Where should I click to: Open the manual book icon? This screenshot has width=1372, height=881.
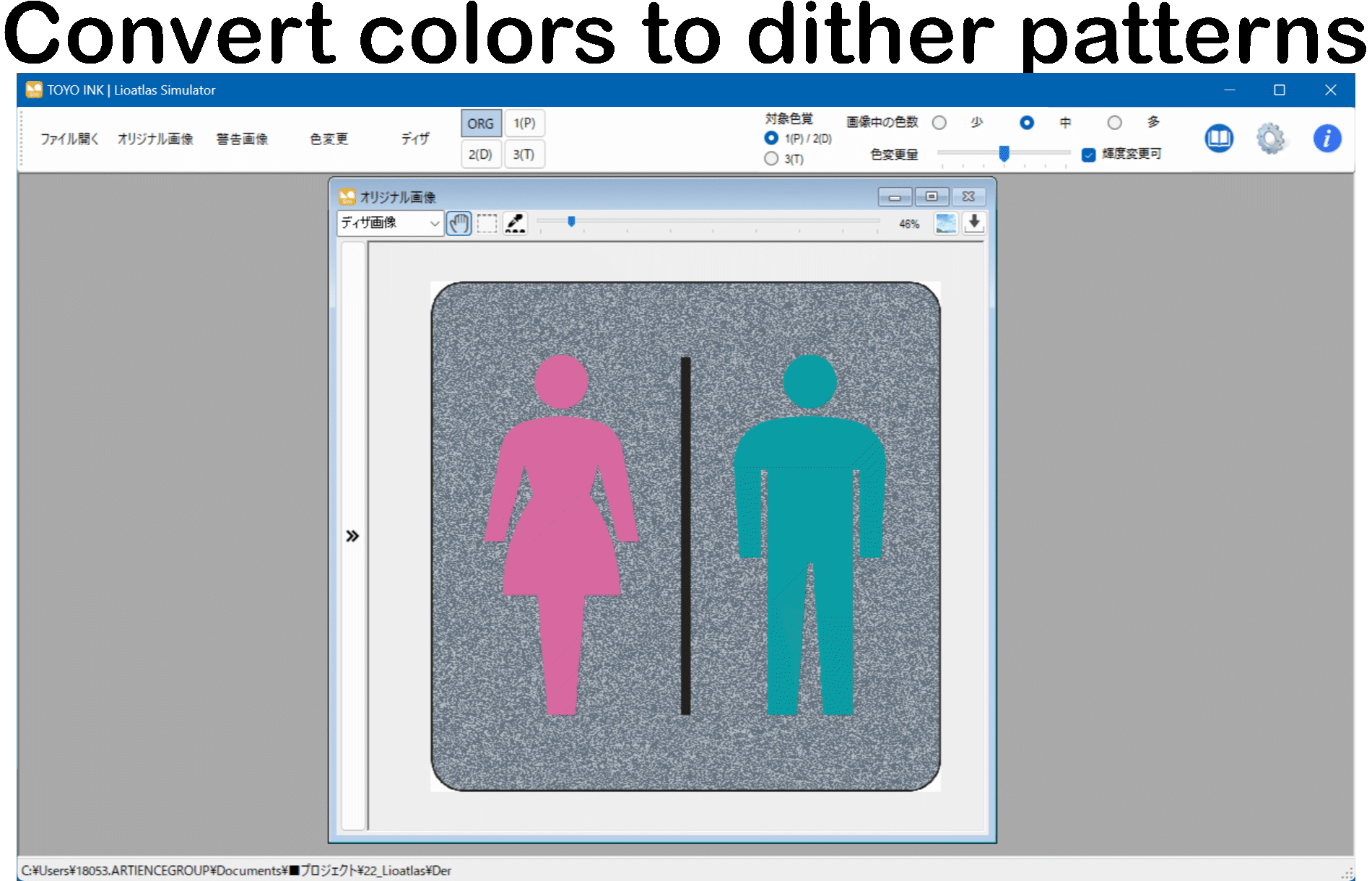1219,138
